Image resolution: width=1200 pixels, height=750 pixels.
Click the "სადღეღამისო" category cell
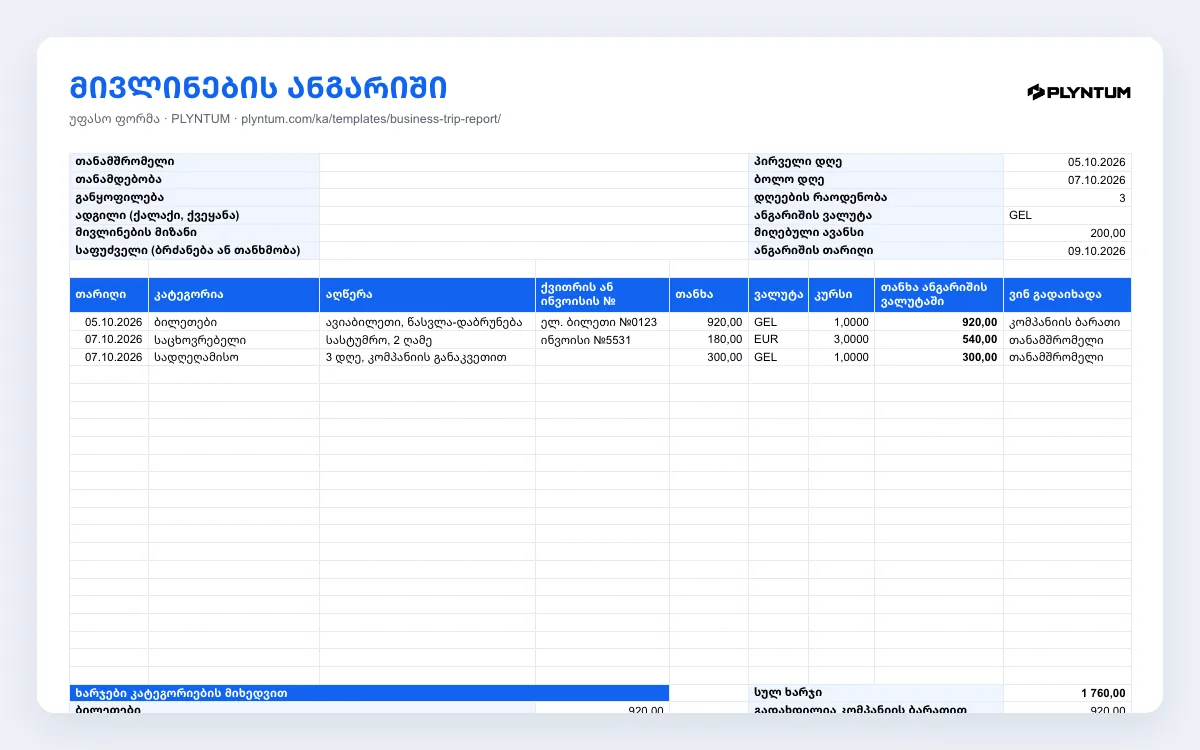click(234, 356)
